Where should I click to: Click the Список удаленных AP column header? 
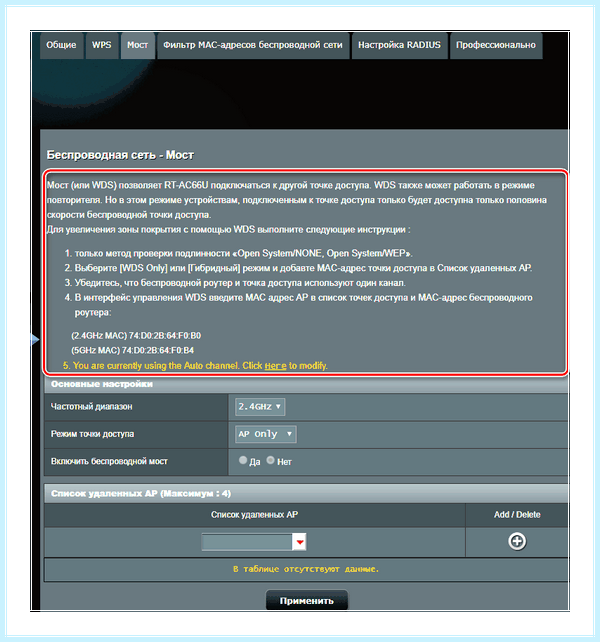click(x=254, y=515)
